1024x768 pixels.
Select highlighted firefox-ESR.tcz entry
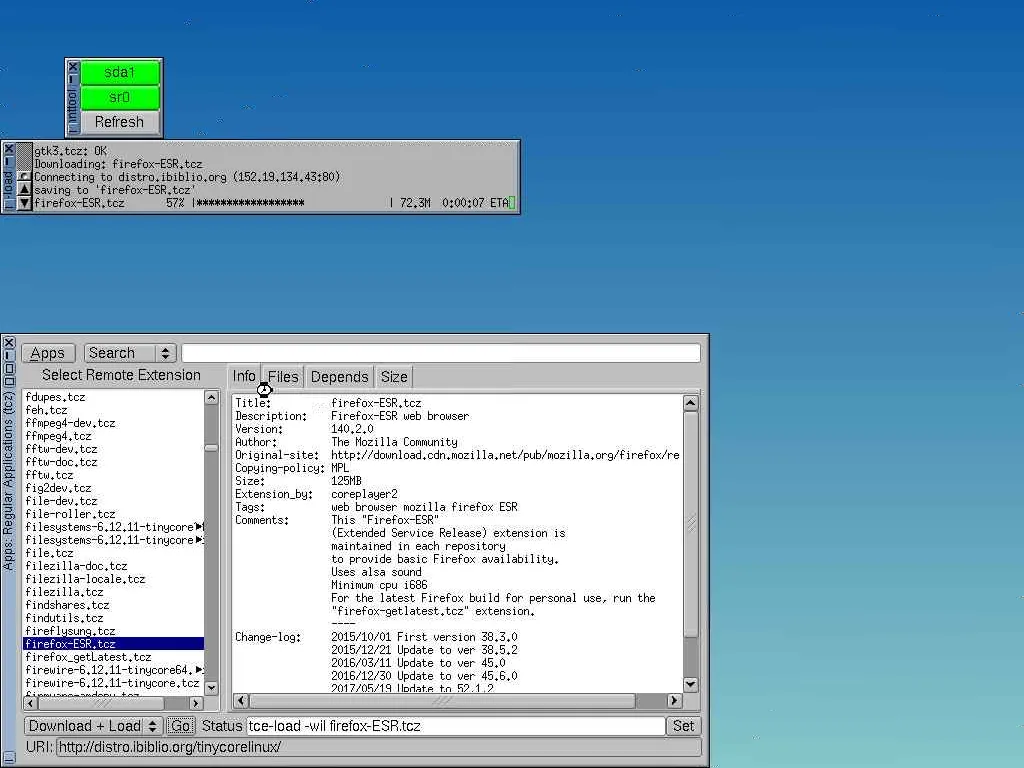pyautogui.click(x=114, y=644)
